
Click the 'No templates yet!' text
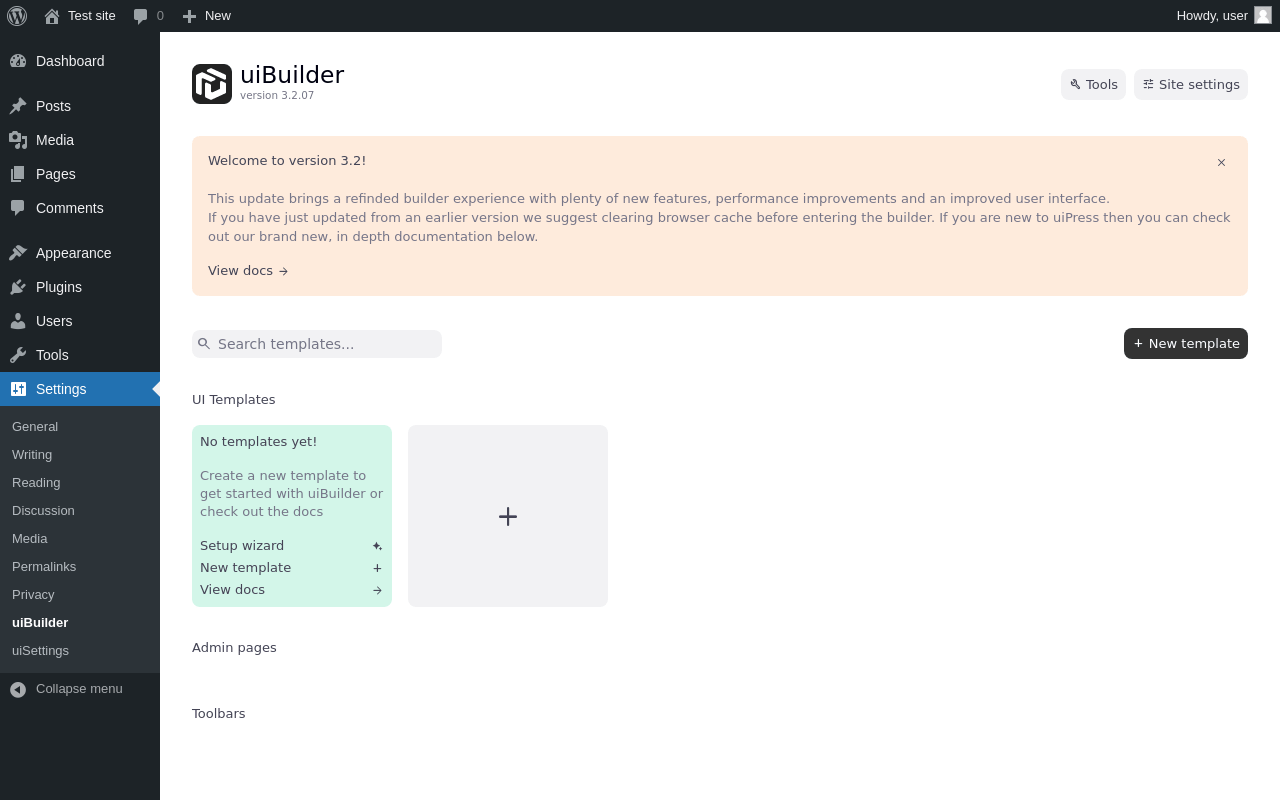coord(258,442)
